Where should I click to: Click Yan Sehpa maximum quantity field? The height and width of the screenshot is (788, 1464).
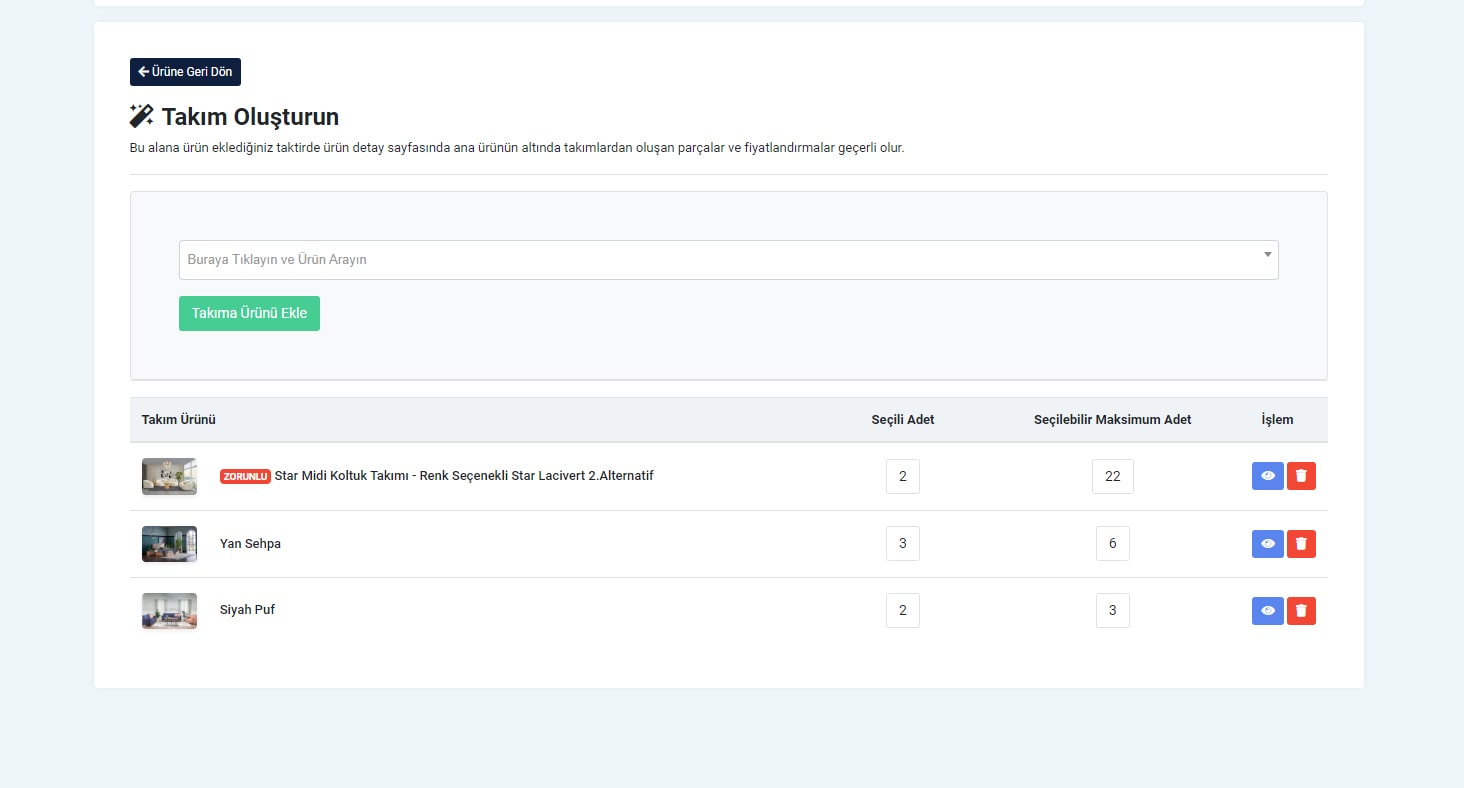1112,544
